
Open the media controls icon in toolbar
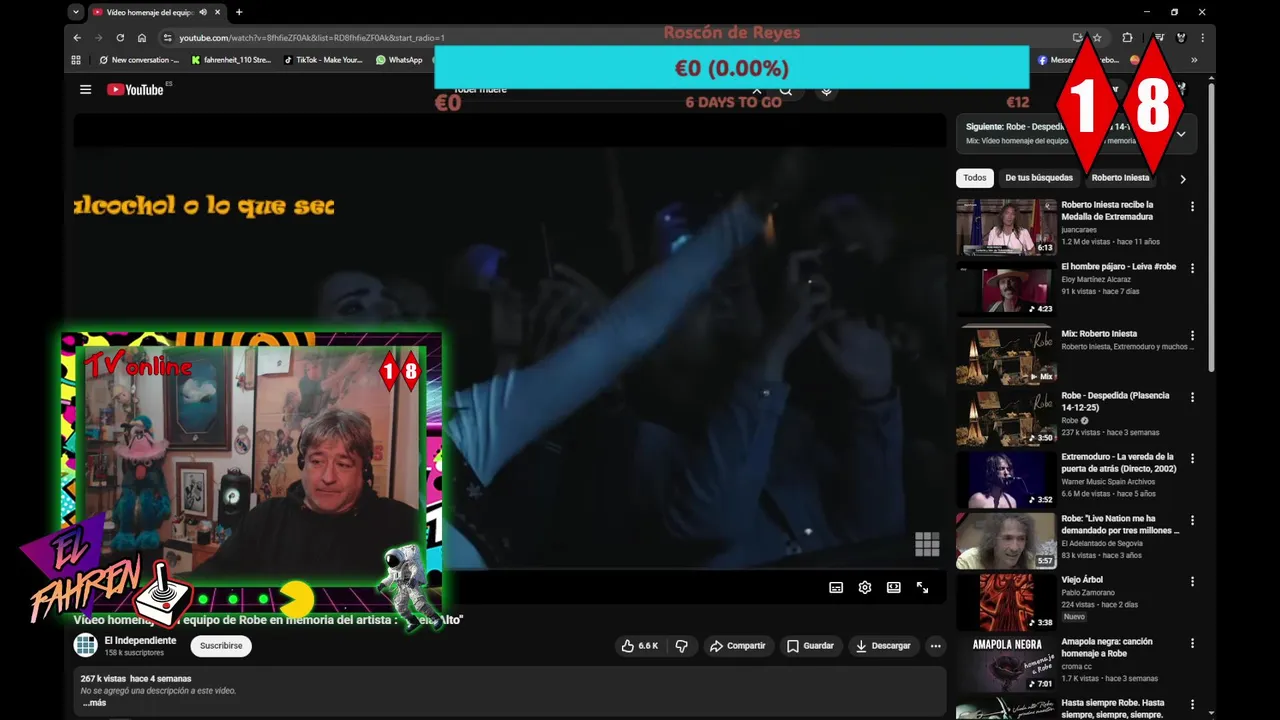pos(1159,38)
